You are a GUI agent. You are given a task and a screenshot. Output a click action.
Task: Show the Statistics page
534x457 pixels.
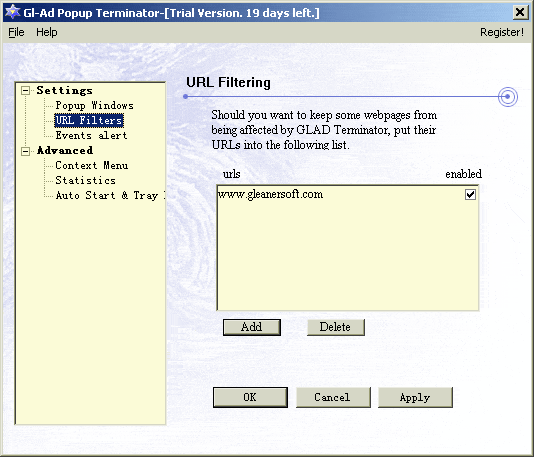[85, 180]
